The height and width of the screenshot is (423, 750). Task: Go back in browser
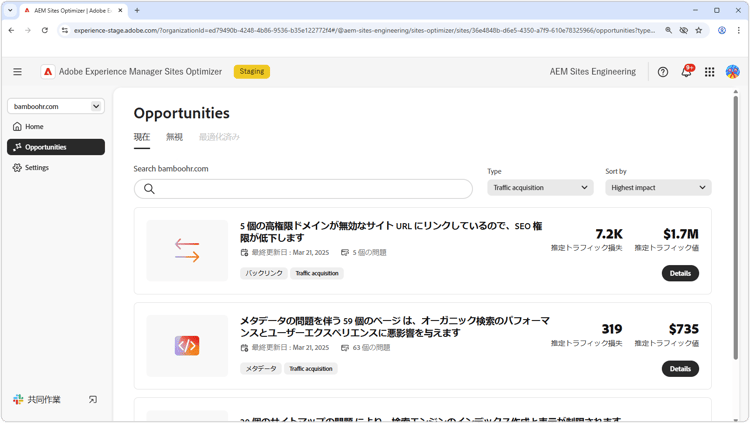tap(11, 30)
